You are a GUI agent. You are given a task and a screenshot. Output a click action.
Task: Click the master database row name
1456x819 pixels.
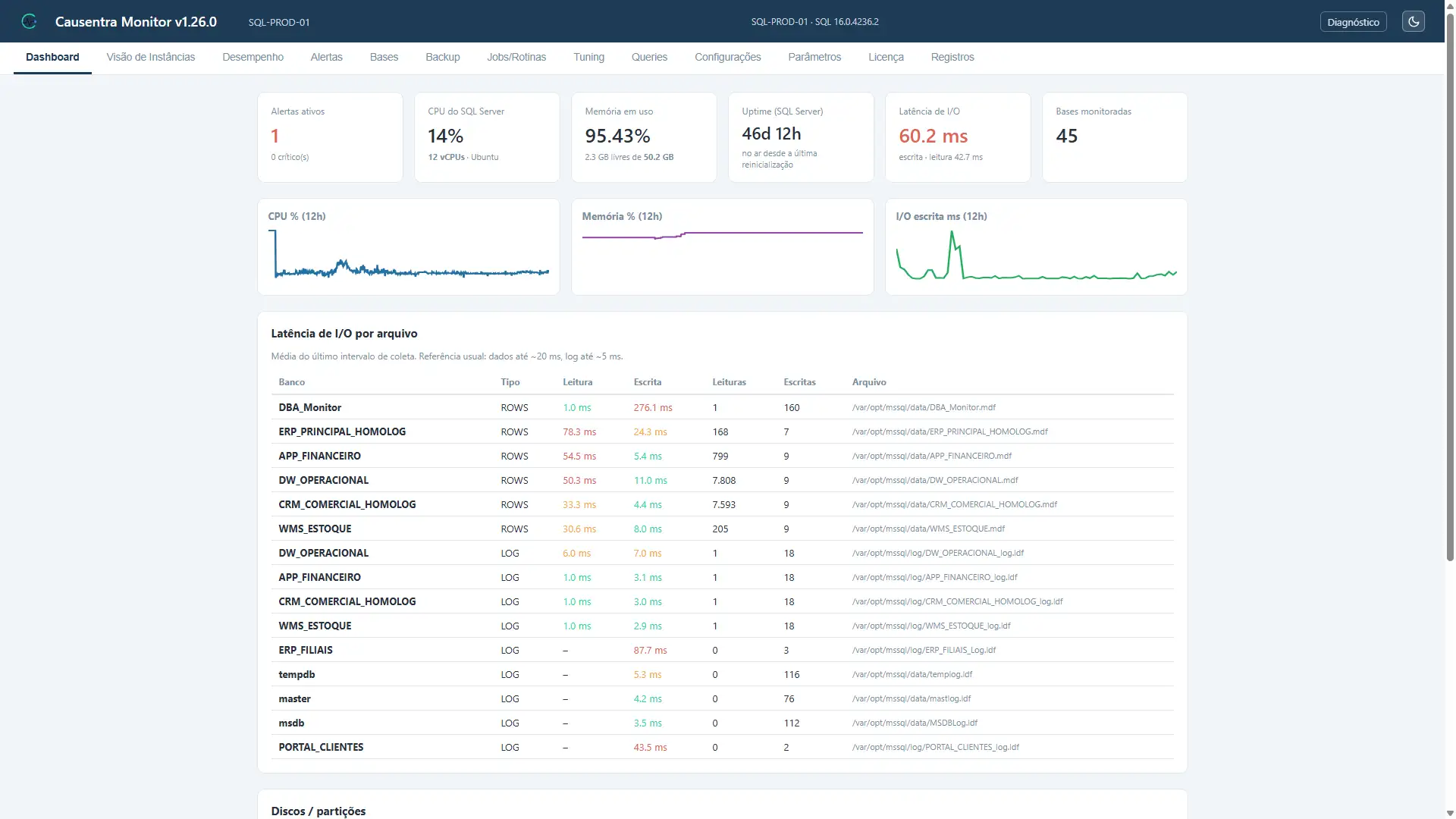(294, 698)
